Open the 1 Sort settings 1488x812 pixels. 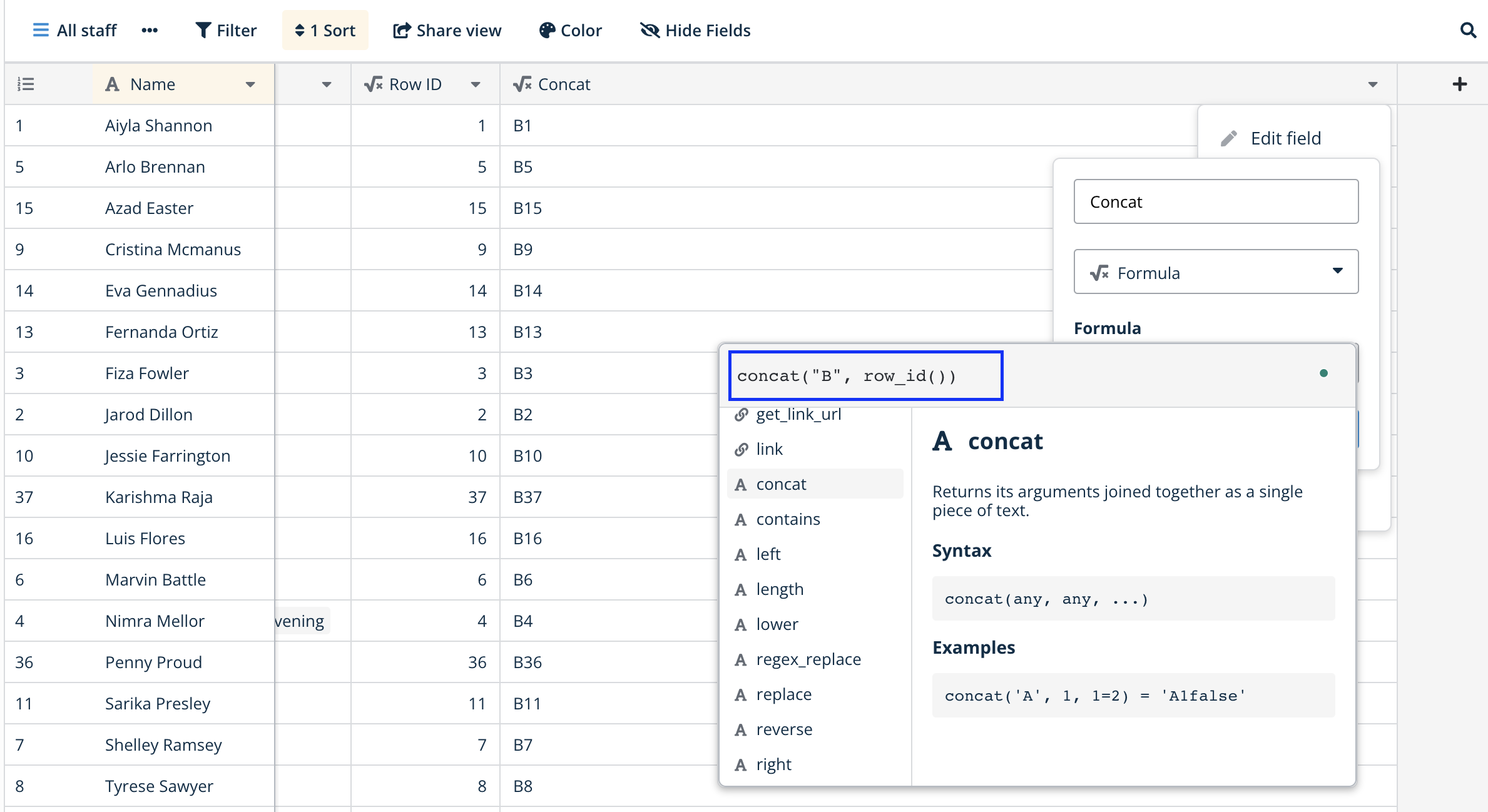click(x=325, y=30)
